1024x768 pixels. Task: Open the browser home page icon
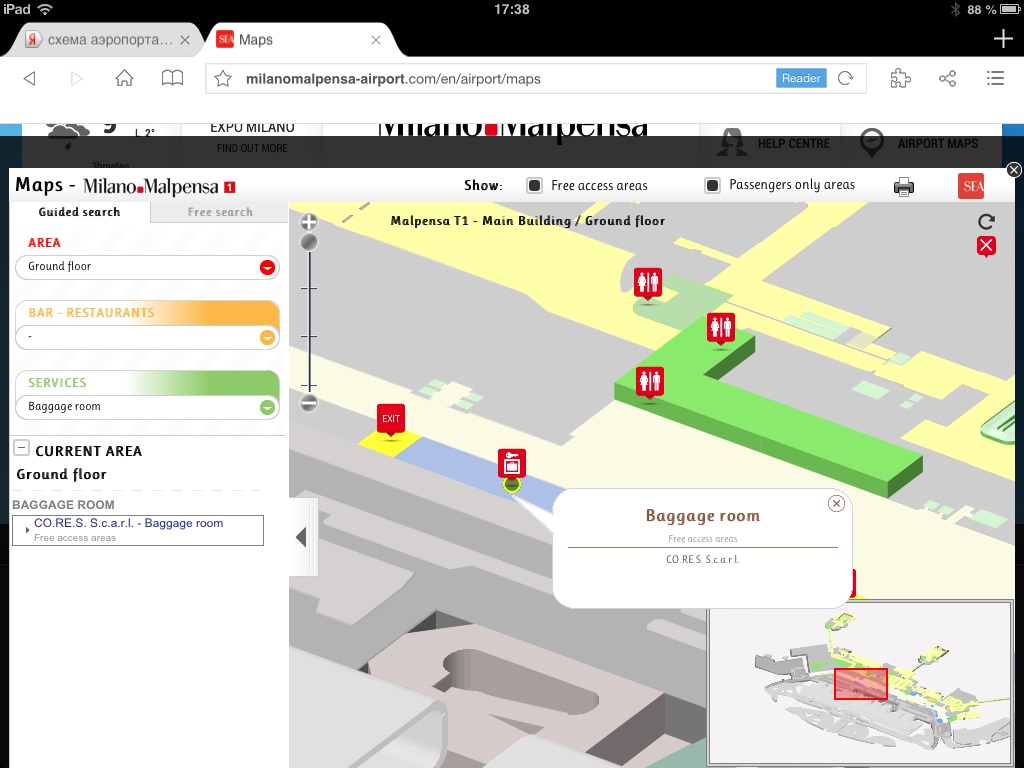(x=124, y=78)
